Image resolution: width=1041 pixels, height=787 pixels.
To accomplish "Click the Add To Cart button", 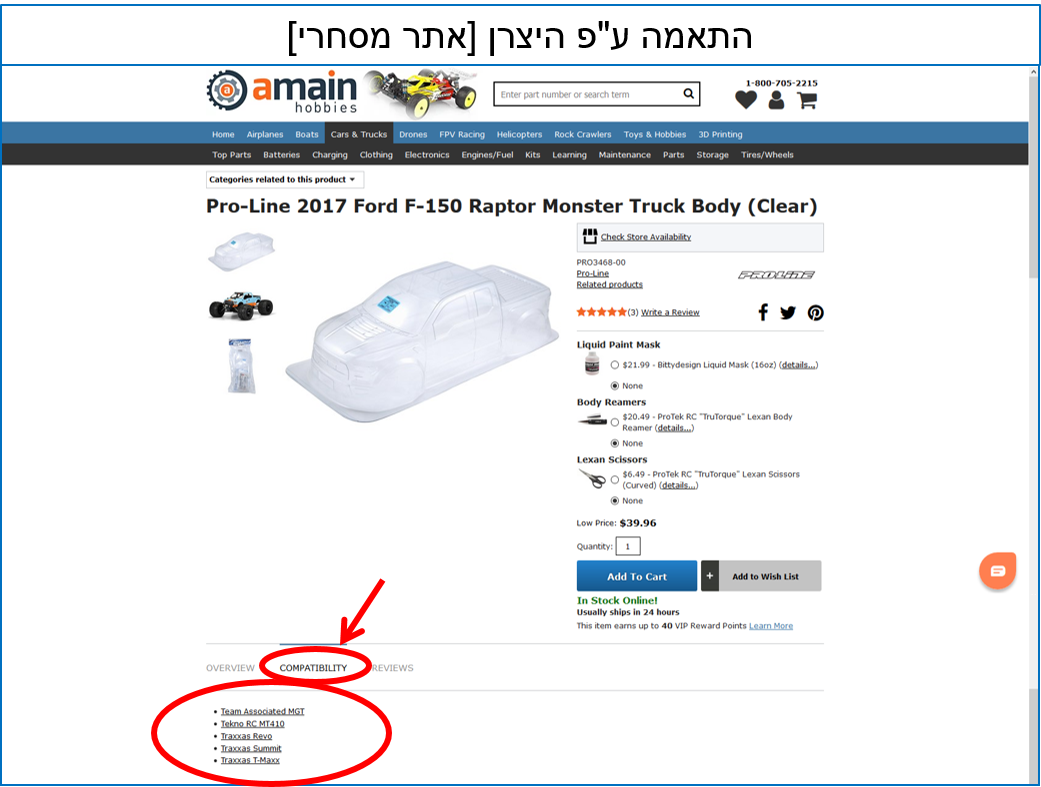I will [637, 576].
